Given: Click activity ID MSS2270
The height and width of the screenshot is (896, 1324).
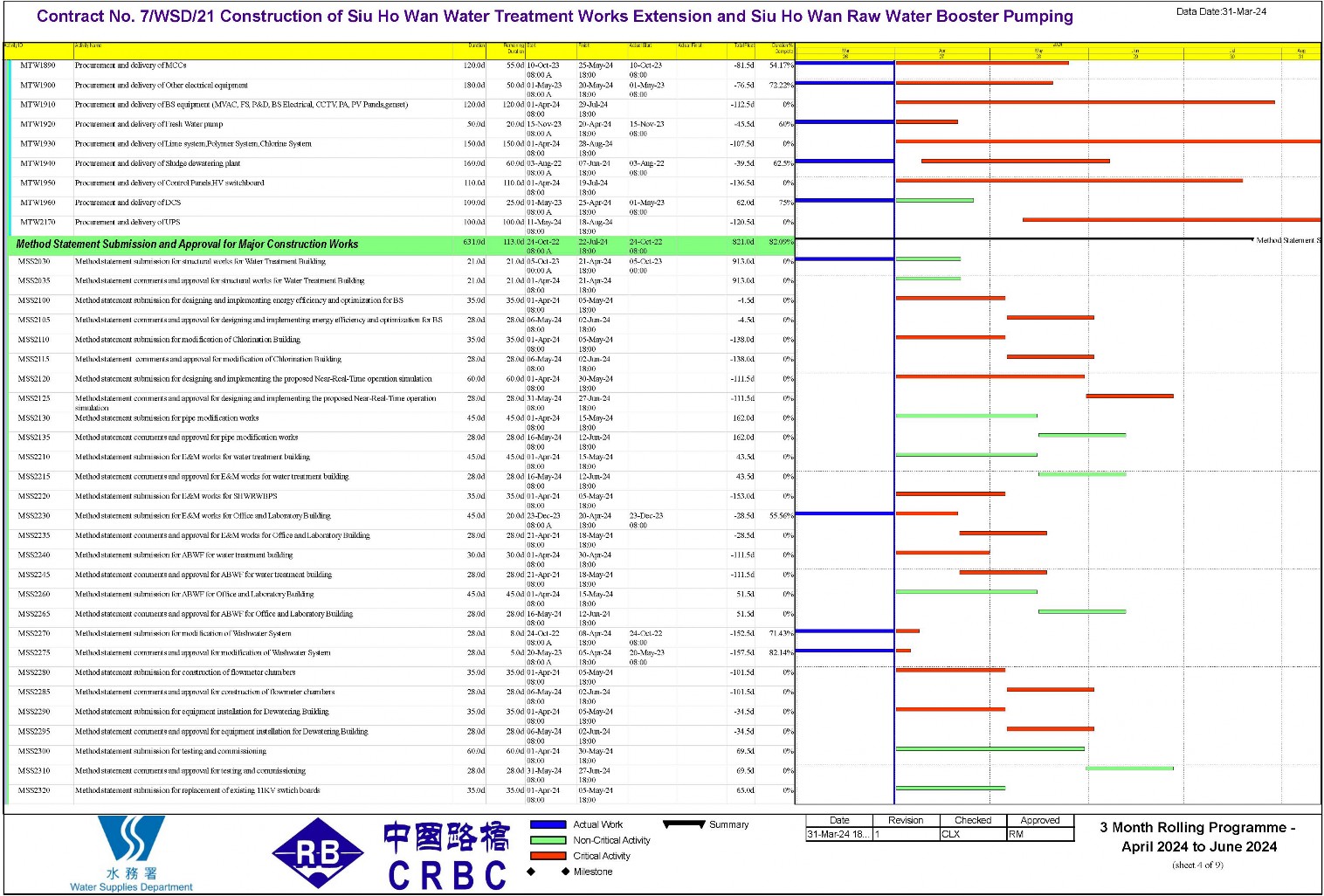Looking at the screenshot, I should pyautogui.click(x=35, y=633).
